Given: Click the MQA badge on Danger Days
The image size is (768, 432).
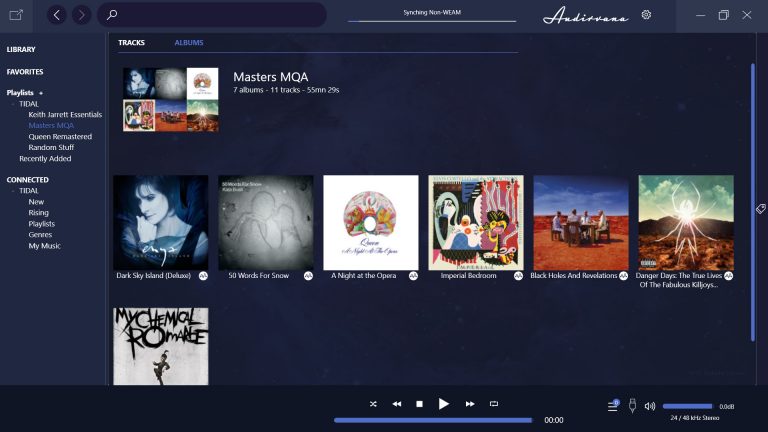Looking at the screenshot, I should (x=728, y=276).
